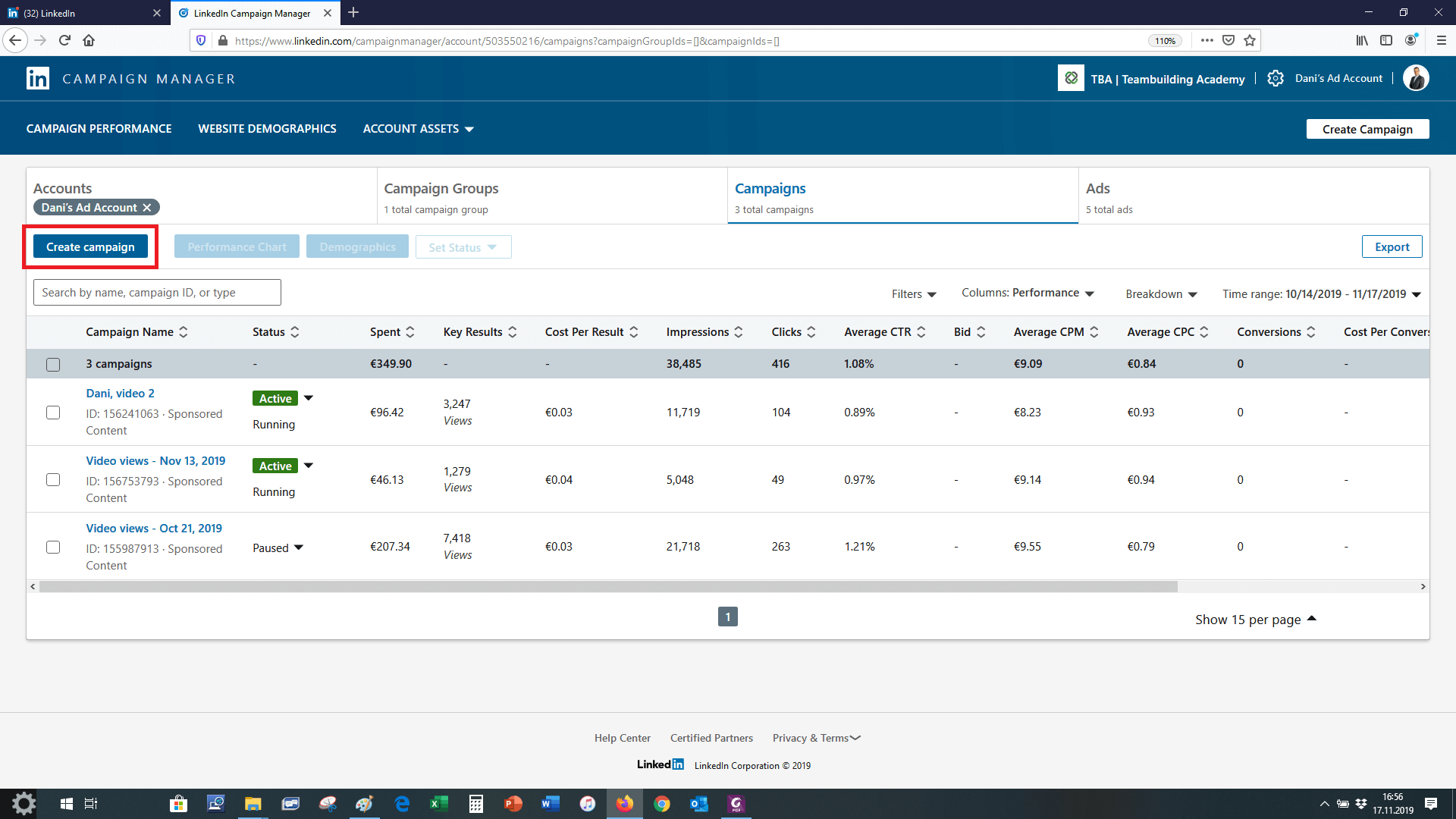The width and height of the screenshot is (1456, 819).
Task: Reload the page in the browser
Action: click(x=64, y=41)
